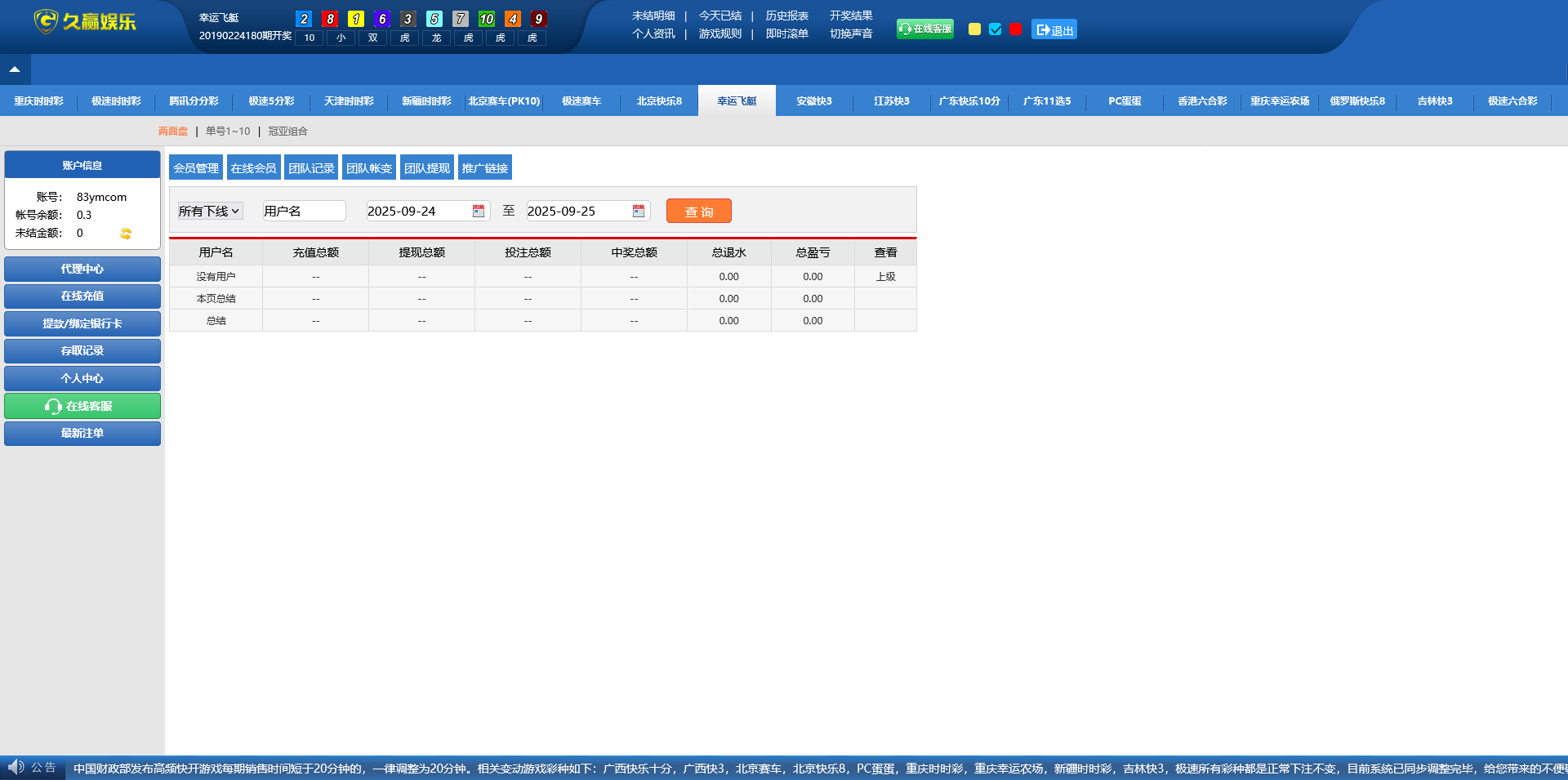Click the orange 查询 button
The width and height of the screenshot is (1568, 780).
[x=699, y=211]
